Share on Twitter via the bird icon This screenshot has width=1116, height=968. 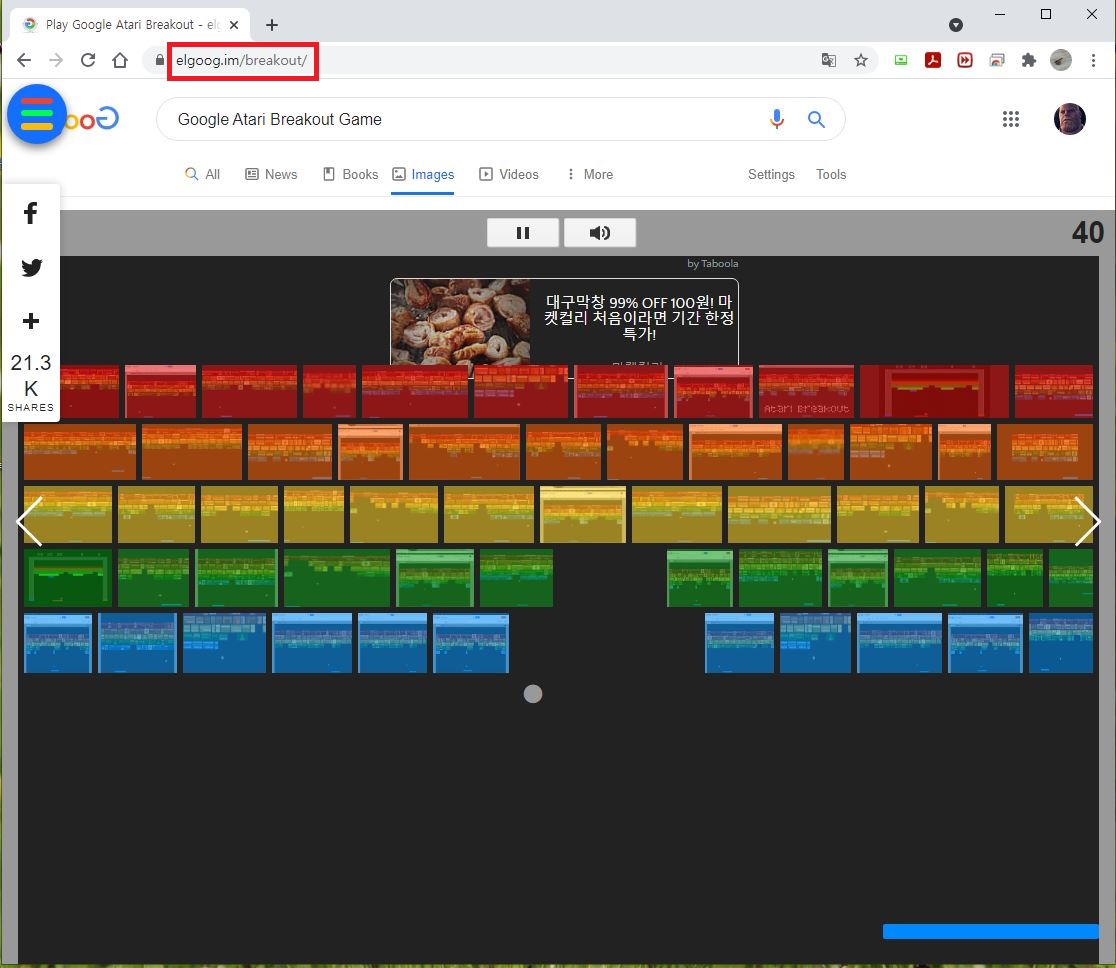(31, 268)
